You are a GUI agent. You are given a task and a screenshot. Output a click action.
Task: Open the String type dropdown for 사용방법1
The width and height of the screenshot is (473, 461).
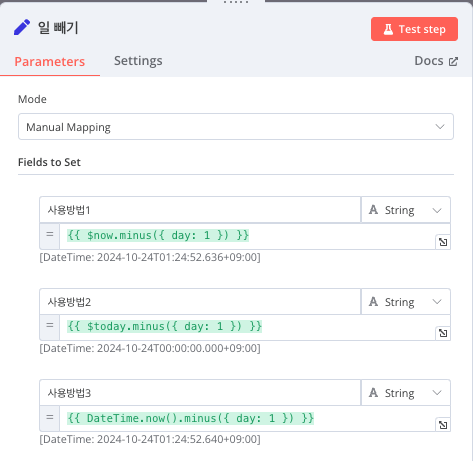[x=406, y=210]
